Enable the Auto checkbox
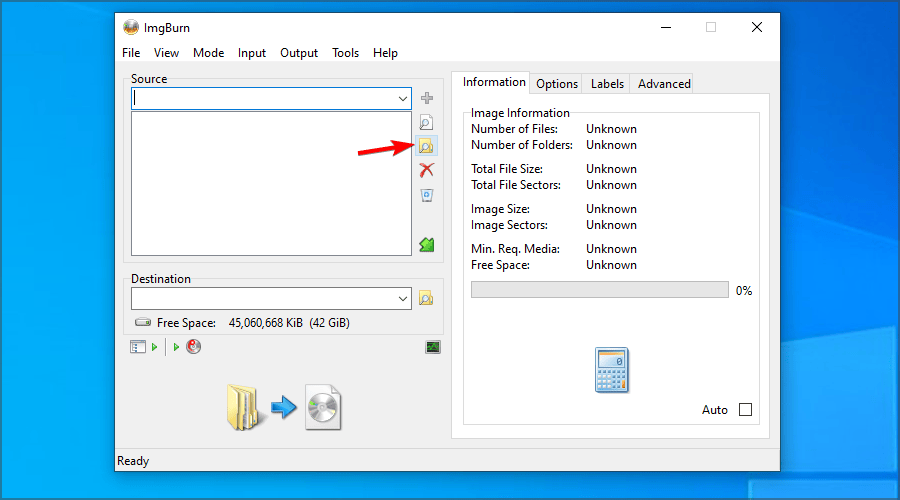 click(744, 410)
